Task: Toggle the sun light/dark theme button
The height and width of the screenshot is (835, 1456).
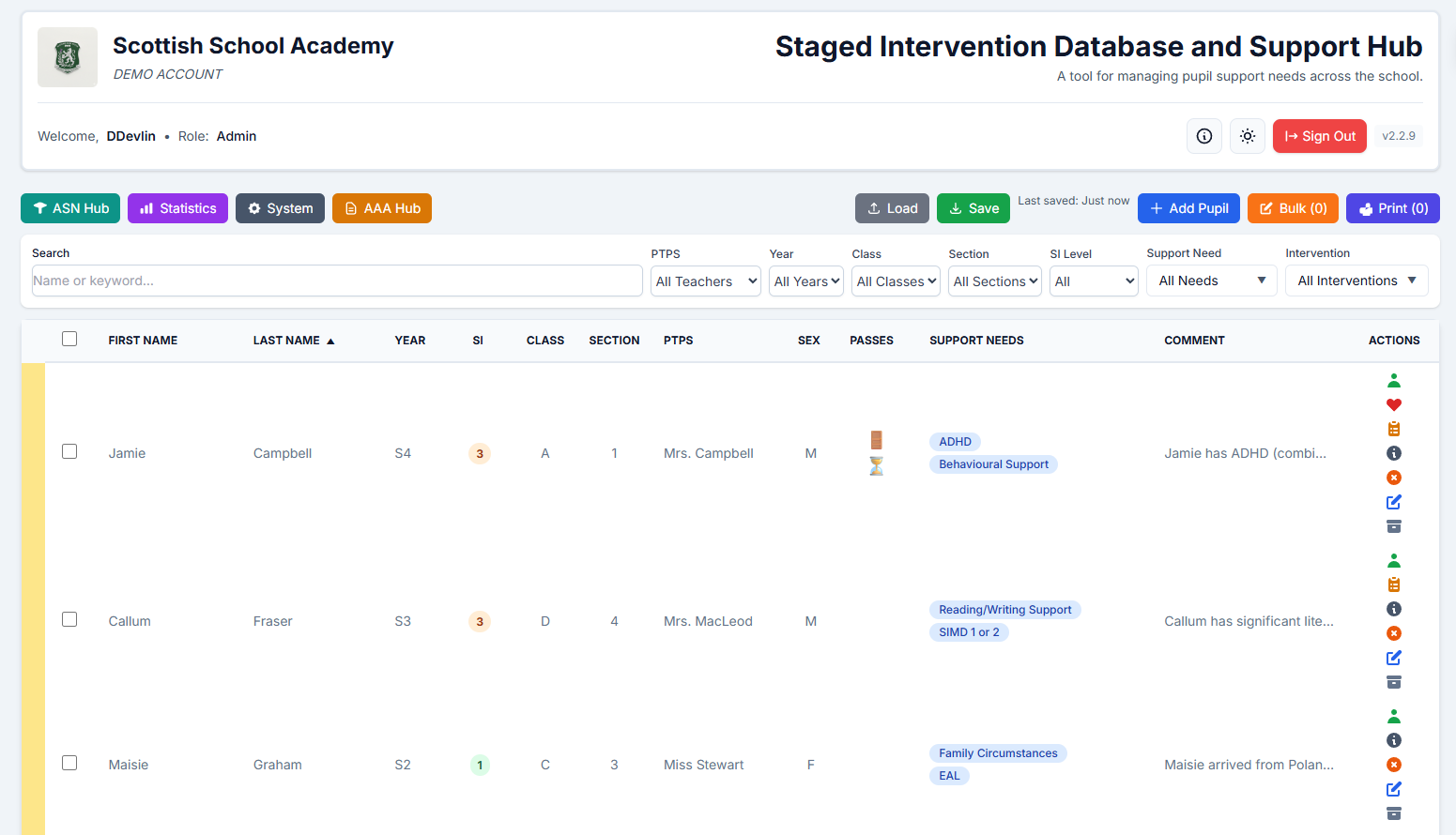Action: pos(1247,136)
